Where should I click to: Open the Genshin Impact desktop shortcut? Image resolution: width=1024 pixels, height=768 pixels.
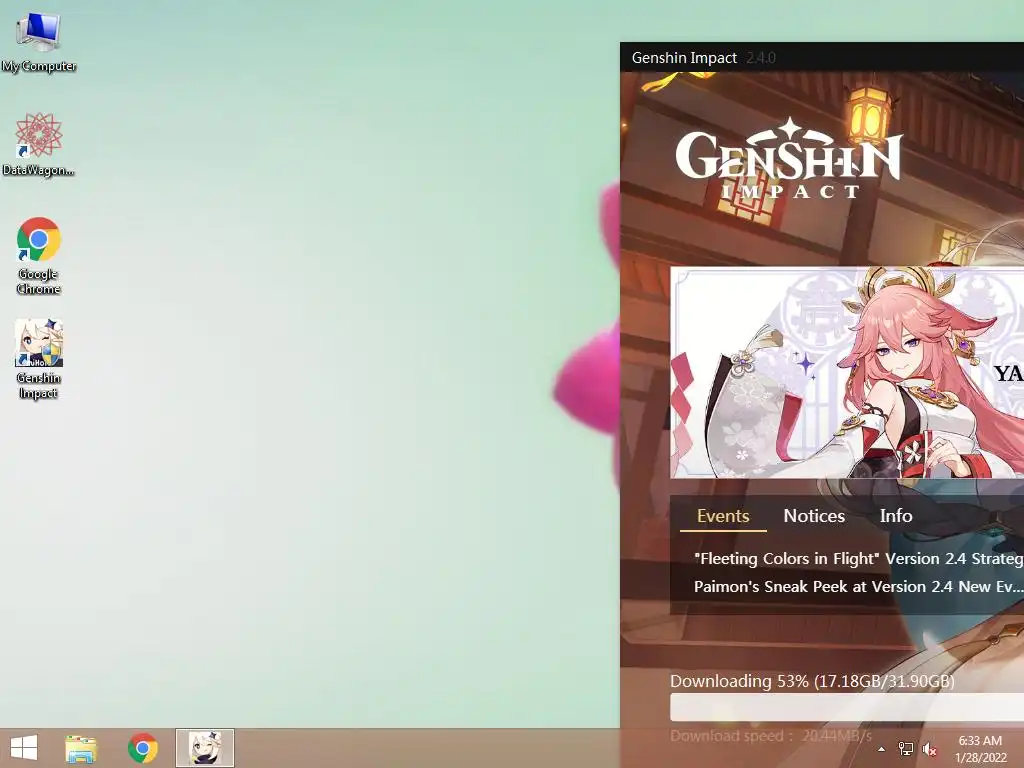coord(39,359)
